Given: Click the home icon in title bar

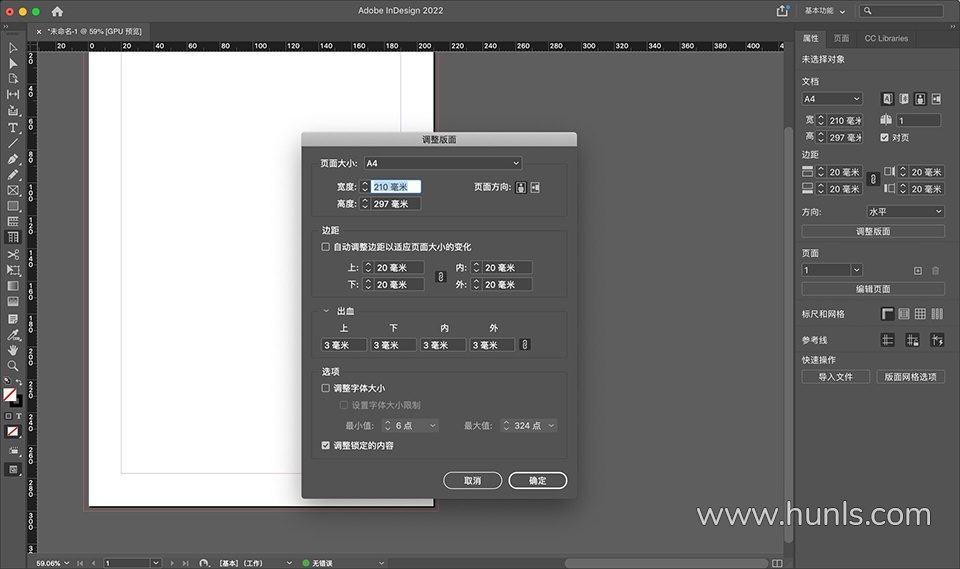Looking at the screenshot, I should click(x=57, y=11).
